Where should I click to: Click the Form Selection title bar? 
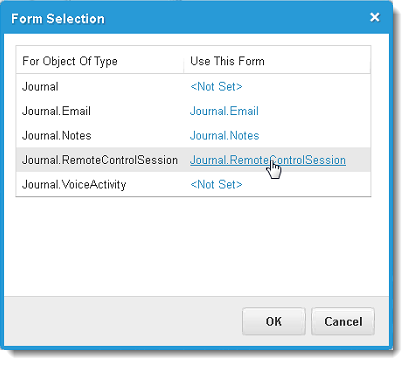tap(187, 18)
